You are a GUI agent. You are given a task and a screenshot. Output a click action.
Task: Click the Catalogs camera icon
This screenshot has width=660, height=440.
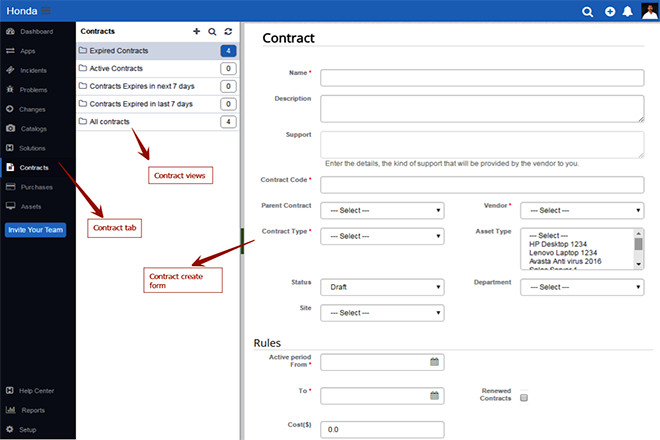pos(11,128)
